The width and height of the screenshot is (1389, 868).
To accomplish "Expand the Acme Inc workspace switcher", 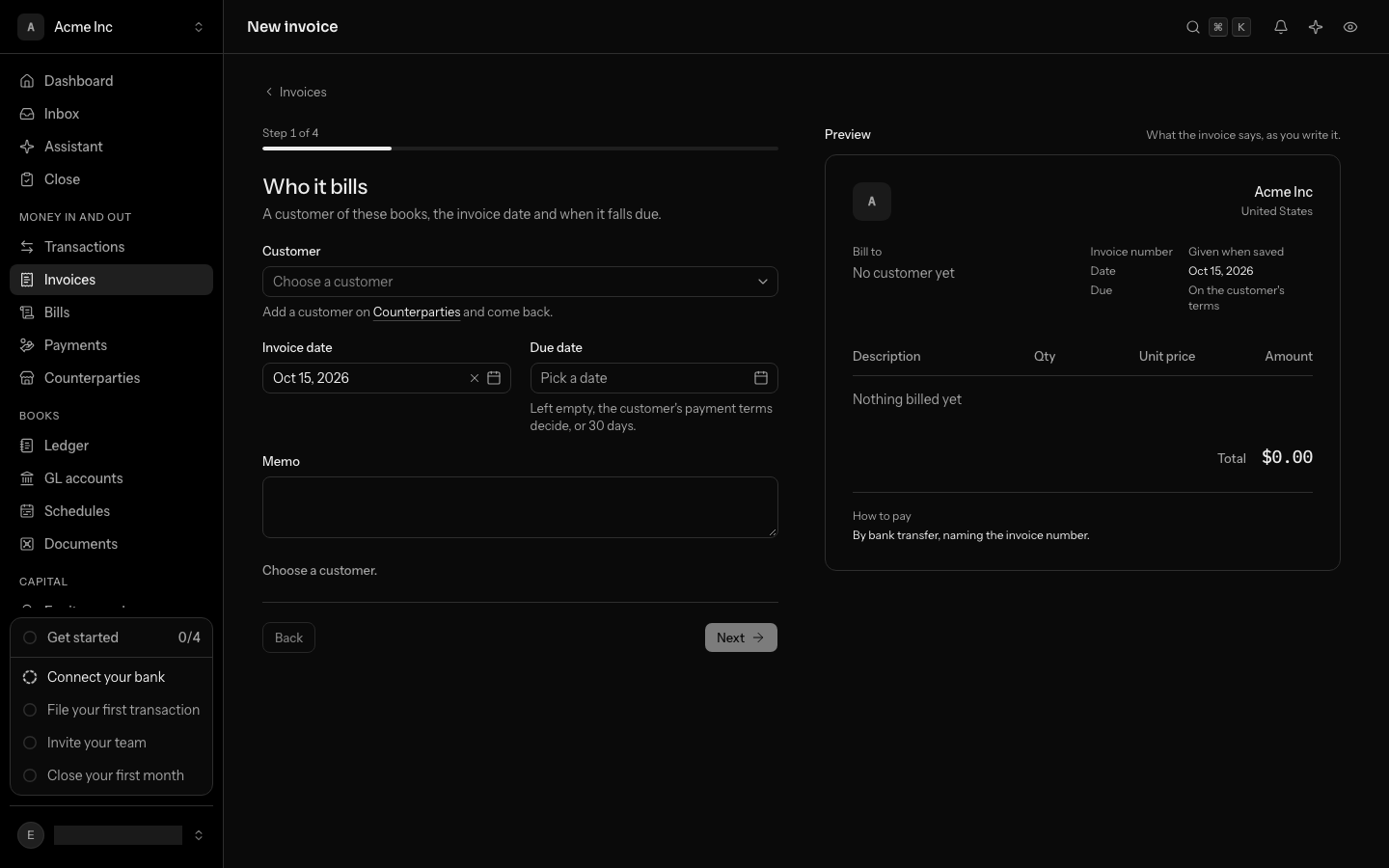I will point(112,27).
